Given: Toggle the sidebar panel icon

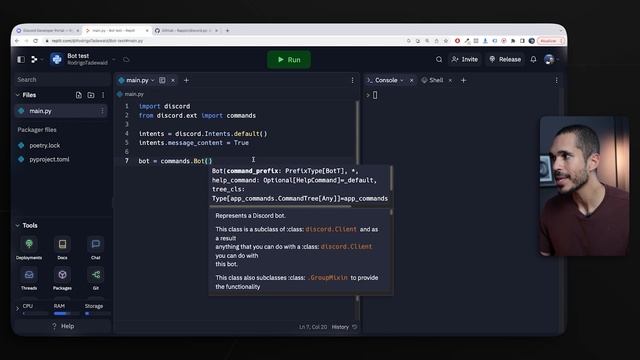Looking at the screenshot, I should pyautogui.click(x=21, y=60).
